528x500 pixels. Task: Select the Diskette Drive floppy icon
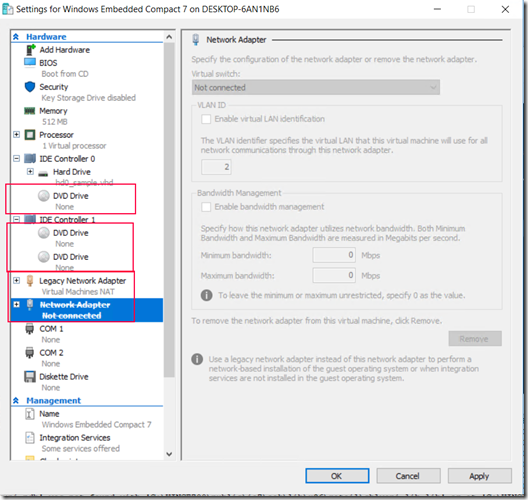[30, 376]
